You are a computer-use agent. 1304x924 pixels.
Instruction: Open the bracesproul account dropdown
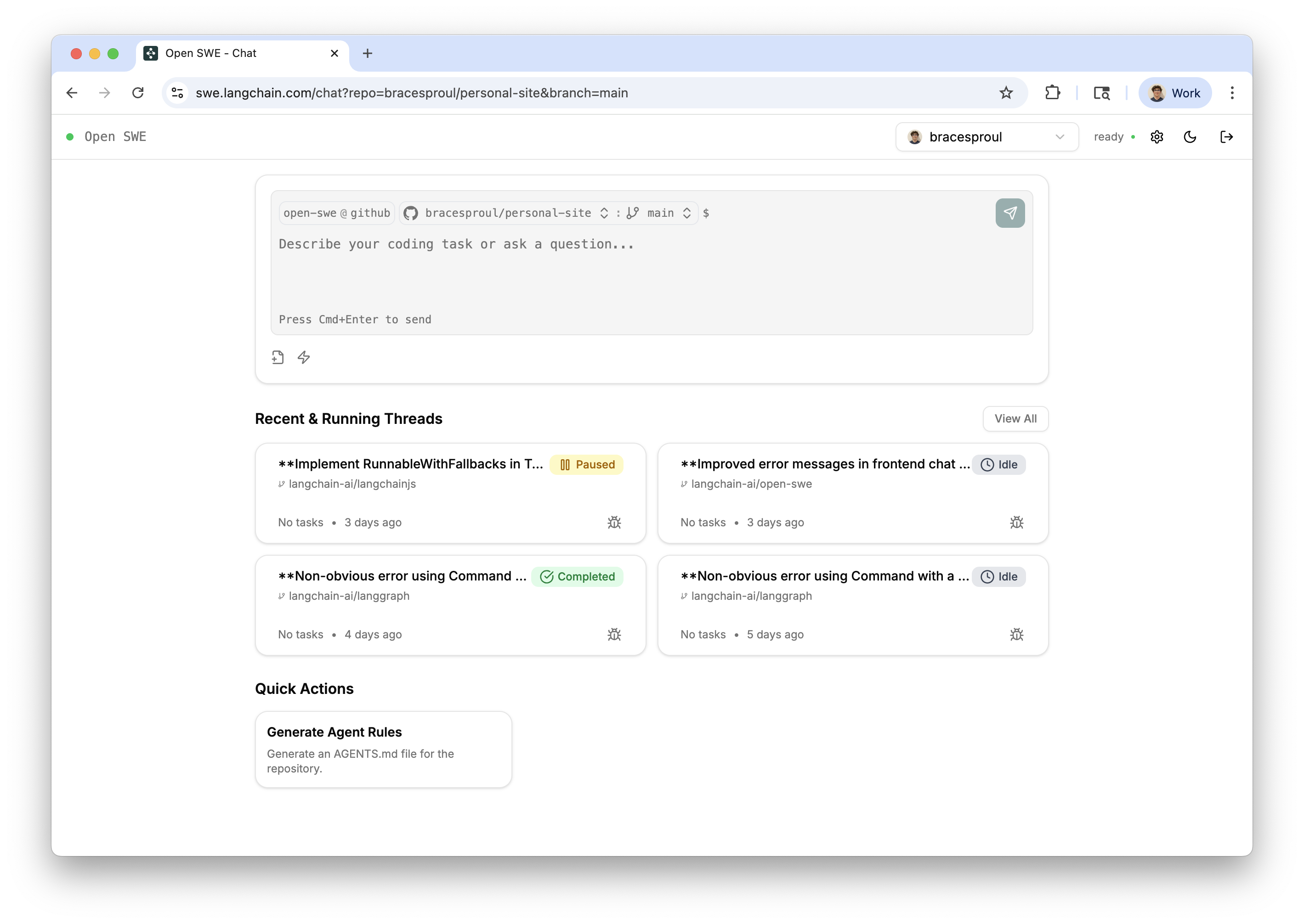(987, 137)
